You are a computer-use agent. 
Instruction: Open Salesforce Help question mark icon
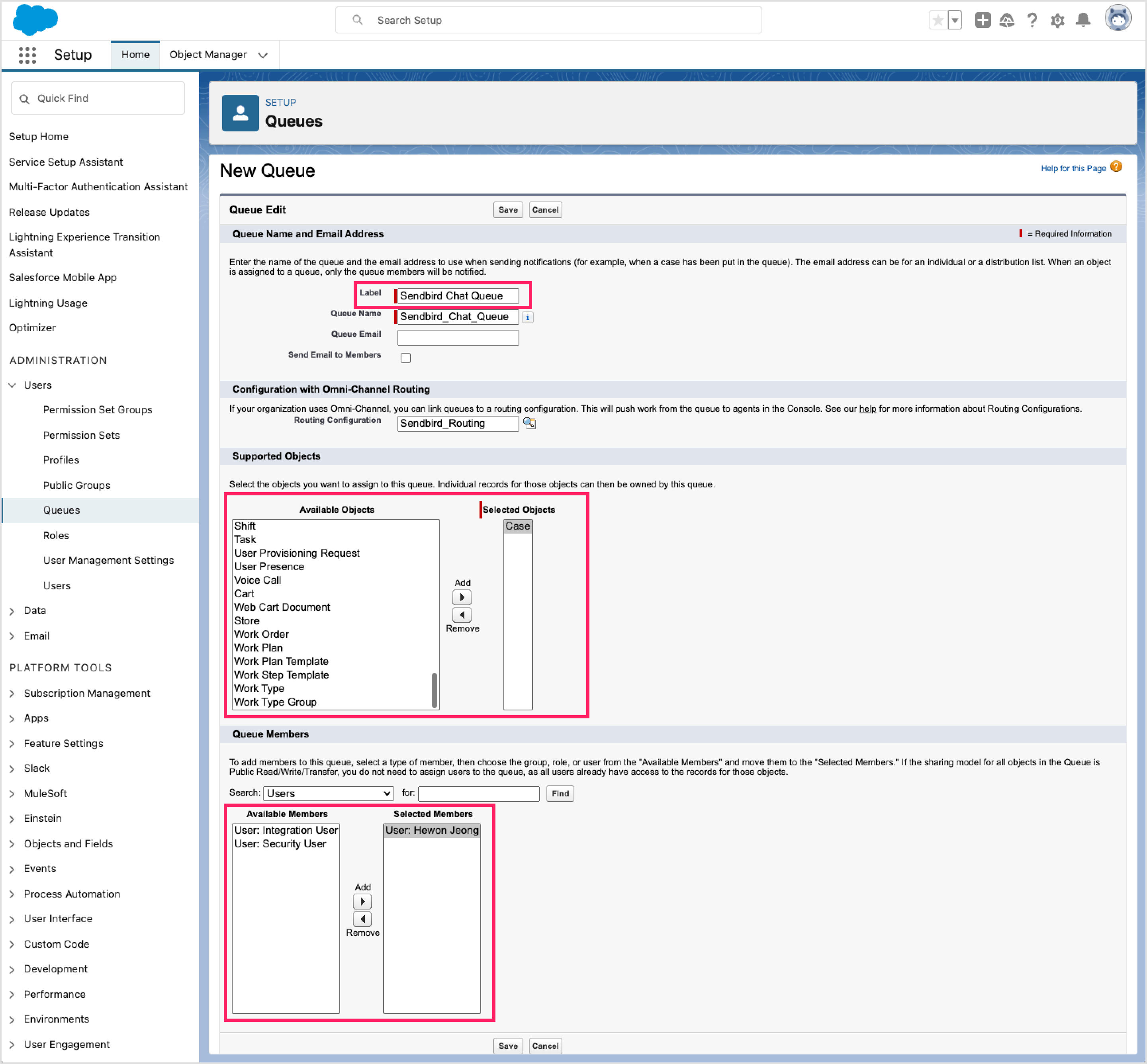point(1032,20)
